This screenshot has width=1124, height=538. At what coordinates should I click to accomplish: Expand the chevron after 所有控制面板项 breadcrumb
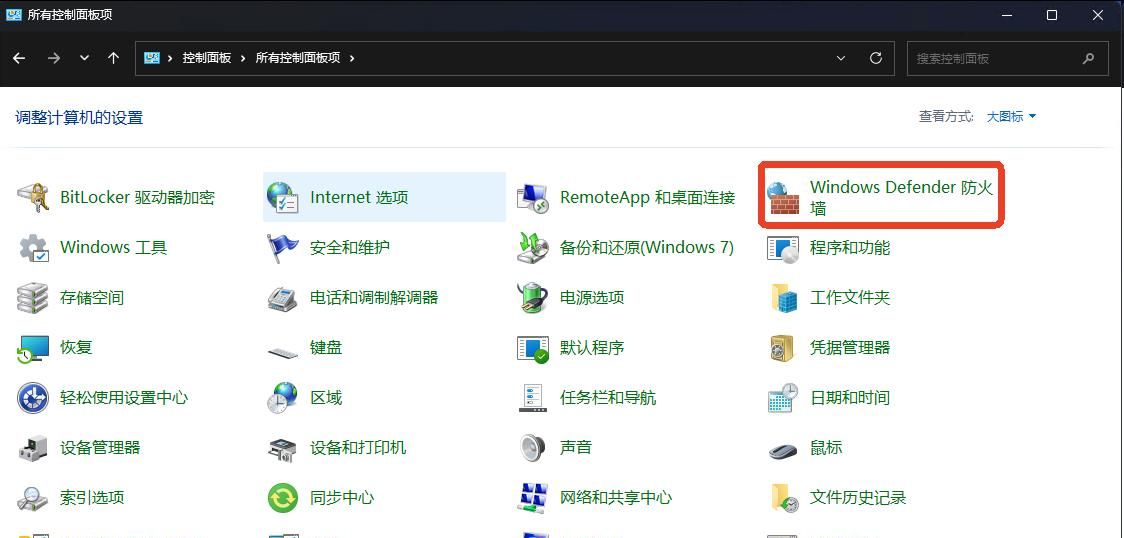point(352,58)
